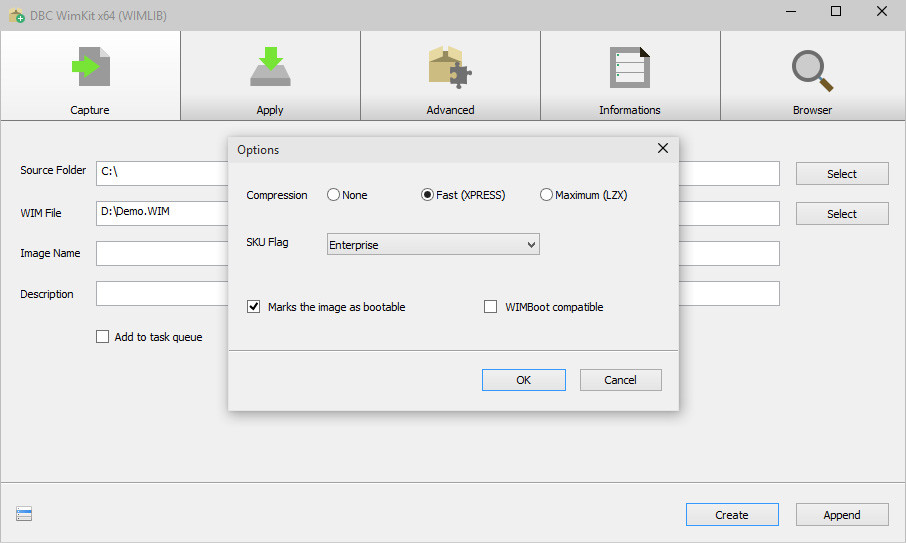Open the Advanced tab

450,76
